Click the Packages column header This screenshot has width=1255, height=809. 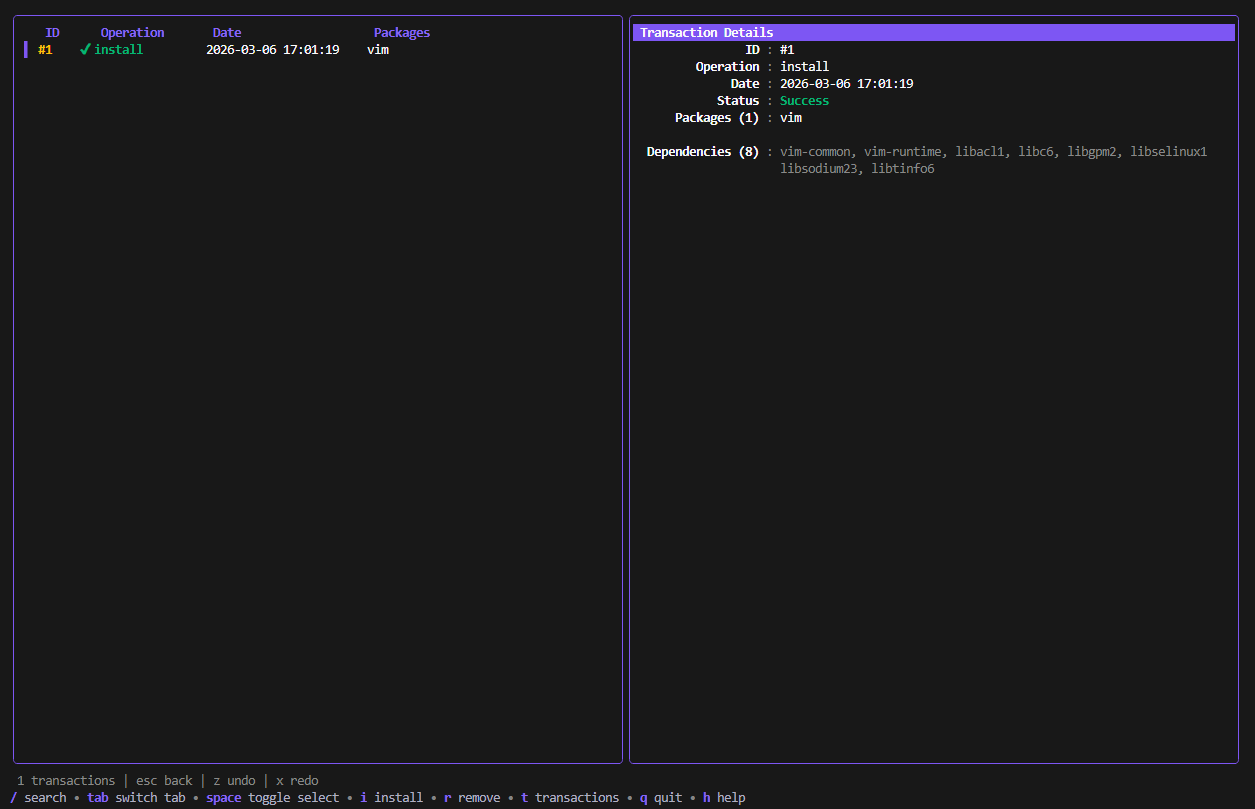pyautogui.click(x=401, y=33)
